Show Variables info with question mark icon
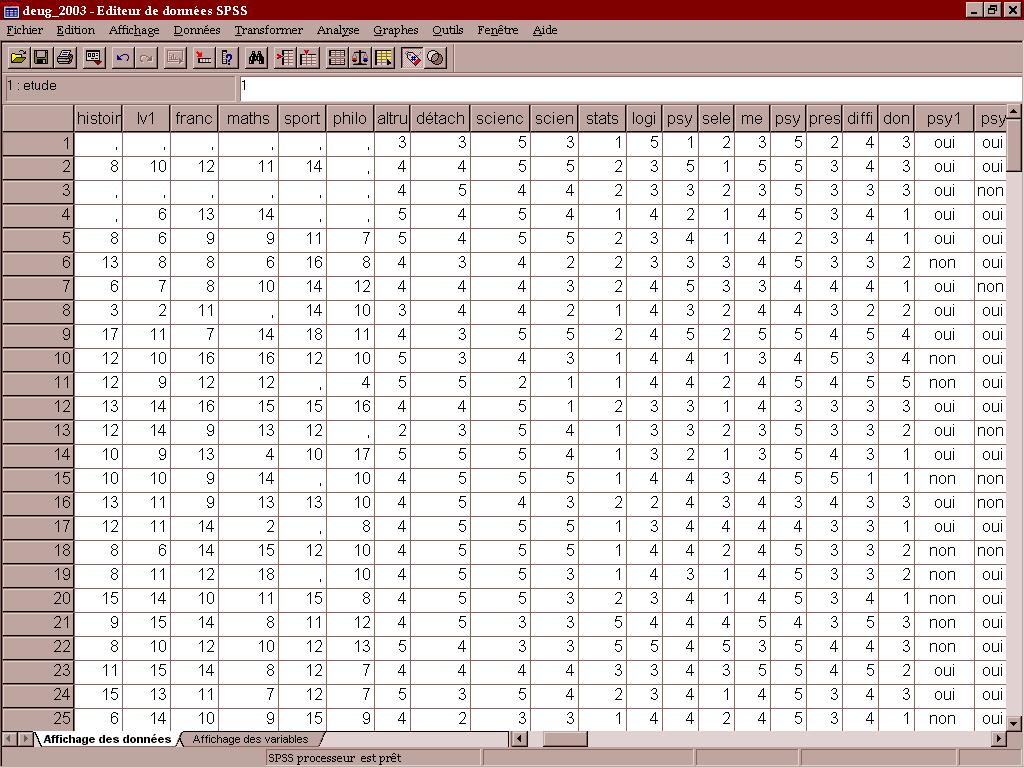1024x768 pixels. 227,57
